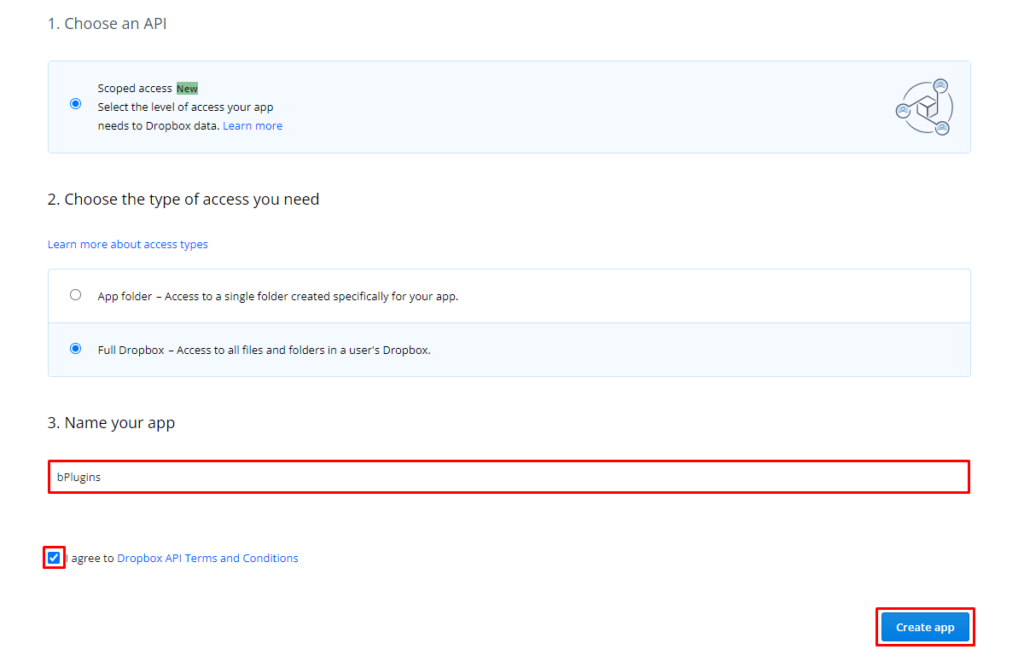
Task: Click Select the level of access text
Action: (x=185, y=107)
